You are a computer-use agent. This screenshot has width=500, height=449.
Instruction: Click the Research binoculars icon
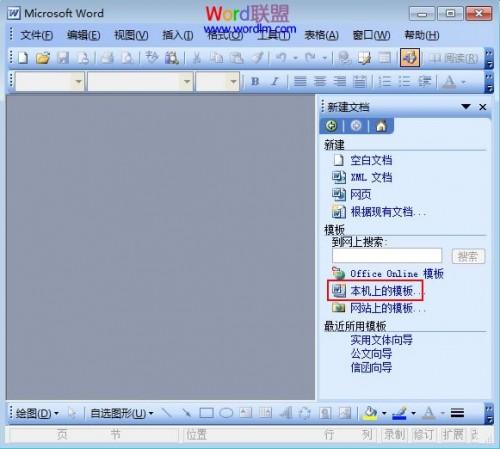(172, 58)
